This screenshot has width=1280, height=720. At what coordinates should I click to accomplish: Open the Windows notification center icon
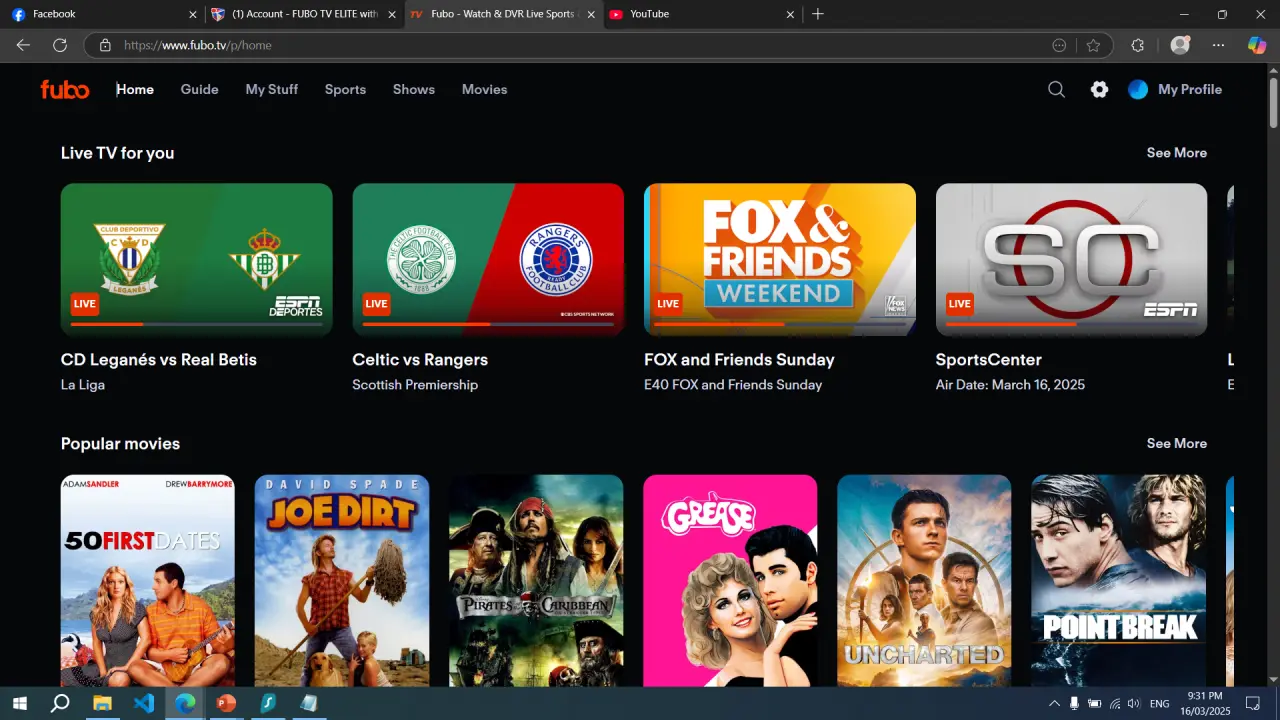(1252, 703)
